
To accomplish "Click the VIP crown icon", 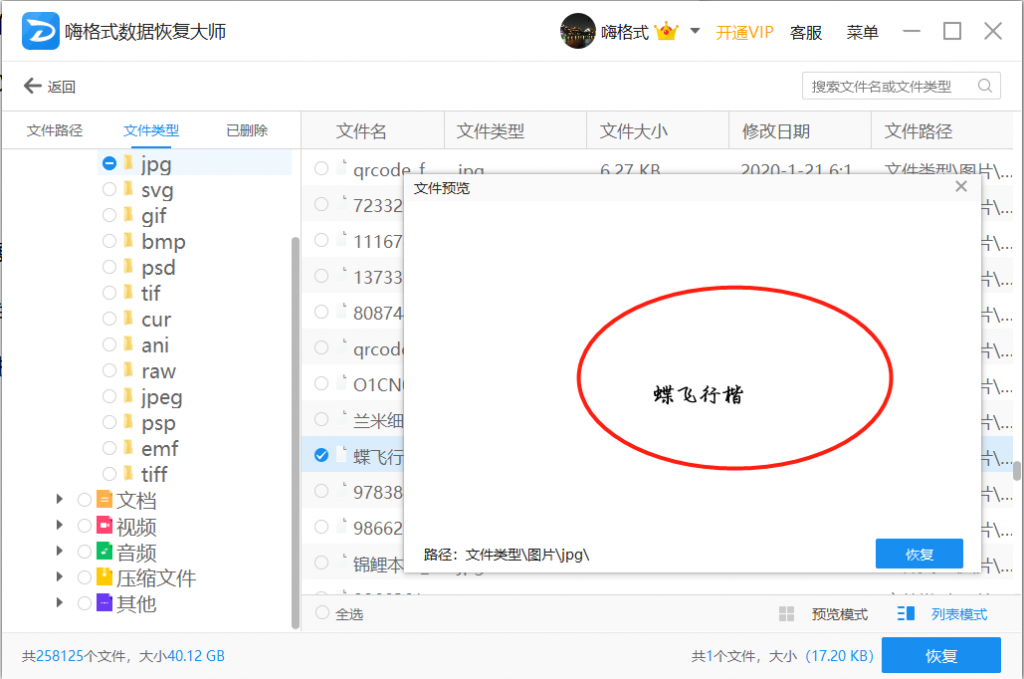I will [x=666, y=31].
